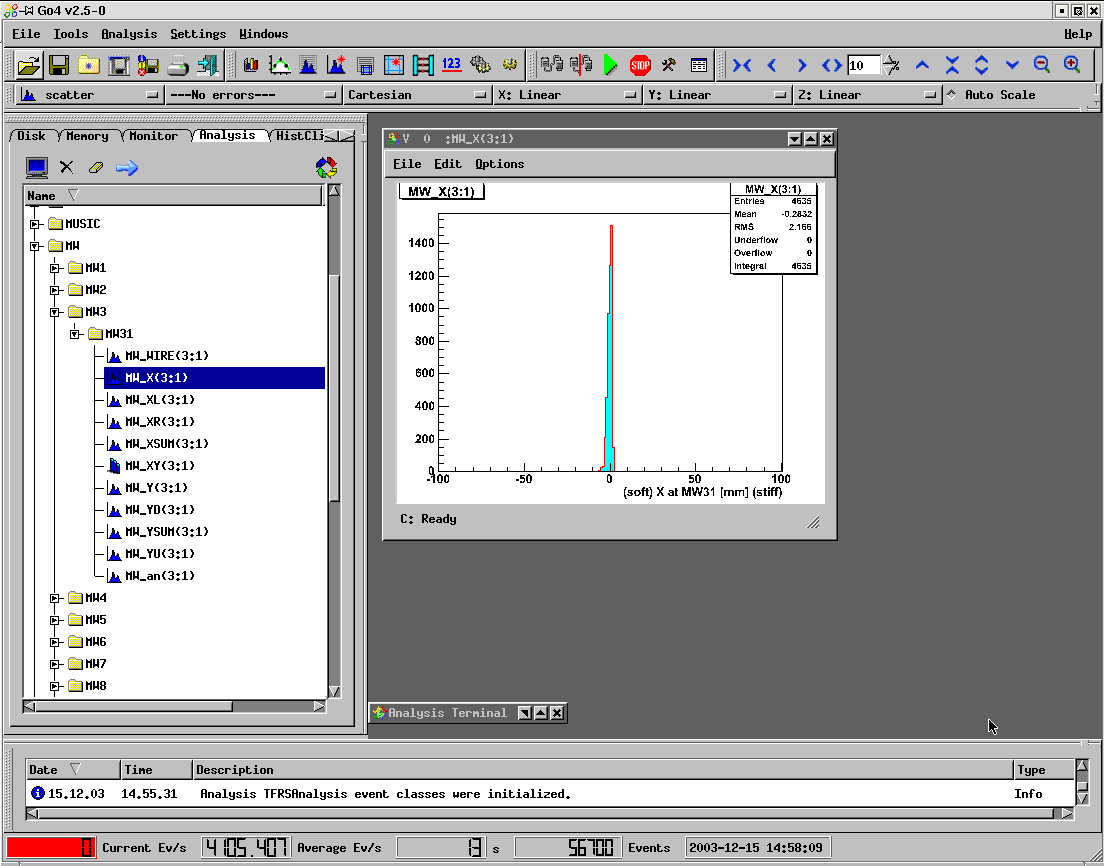
Task: Click the eraser clear icon in Analysis tab
Action: click(96, 168)
